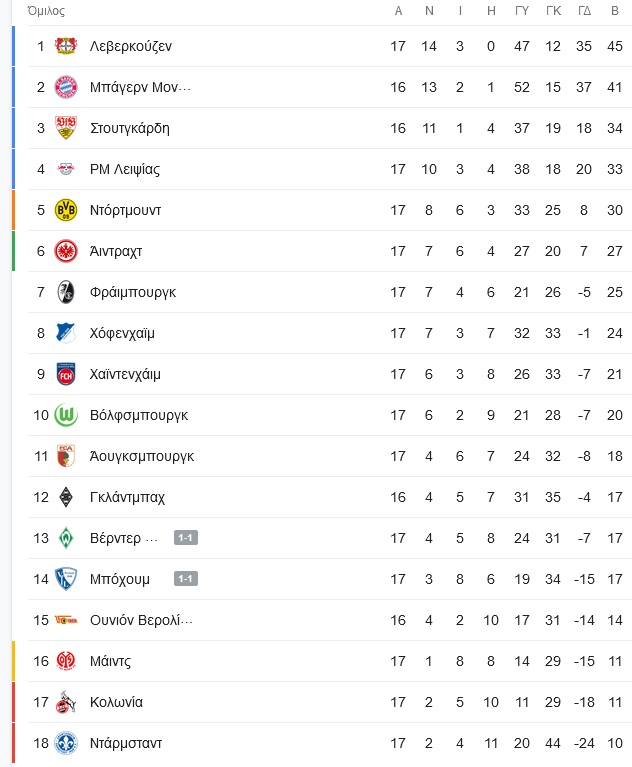Viewport: 632px width, 767px height.
Task: Select the Stuttgart VfB crest icon
Action: click(x=66, y=128)
